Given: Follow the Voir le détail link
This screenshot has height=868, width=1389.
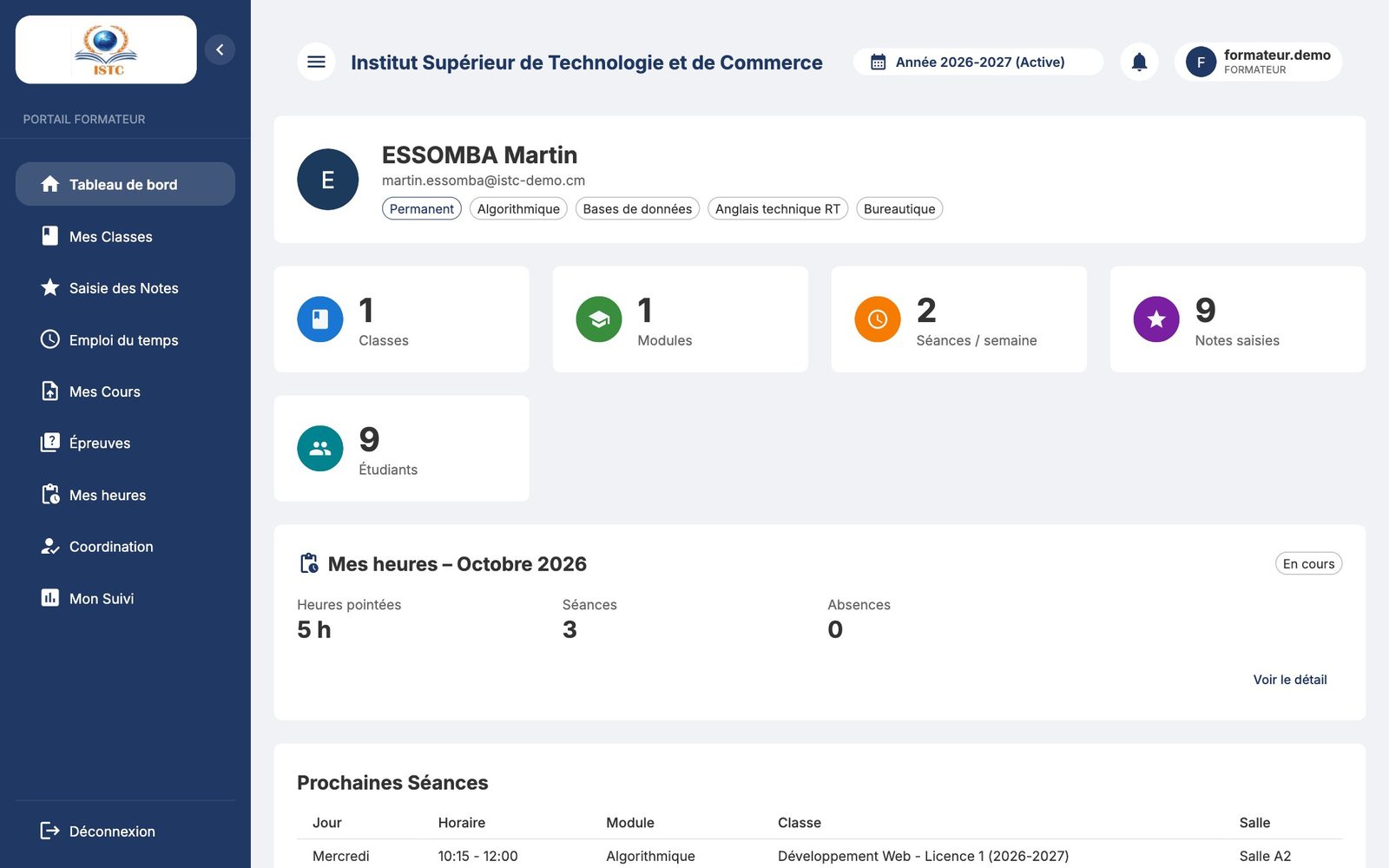Looking at the screenshot, I should 1290,680.
